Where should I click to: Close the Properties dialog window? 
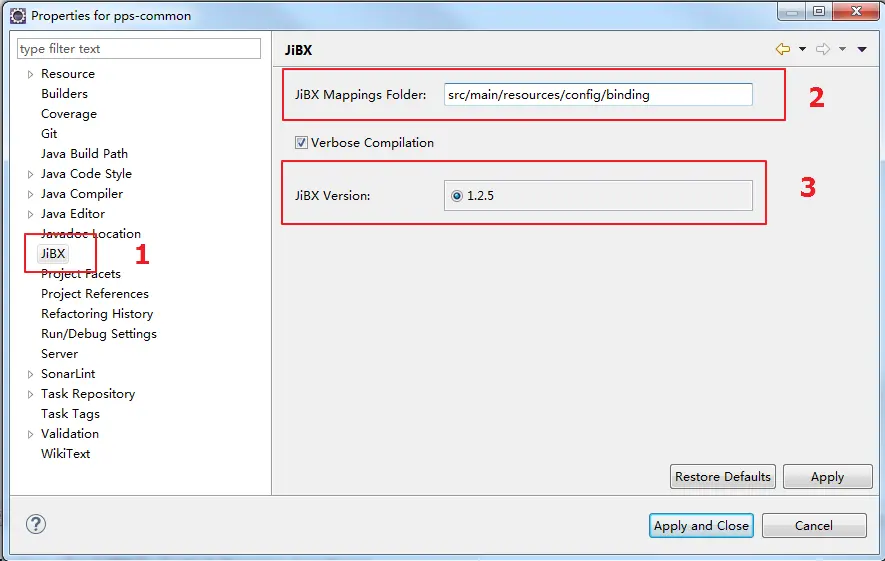[856, 11]
